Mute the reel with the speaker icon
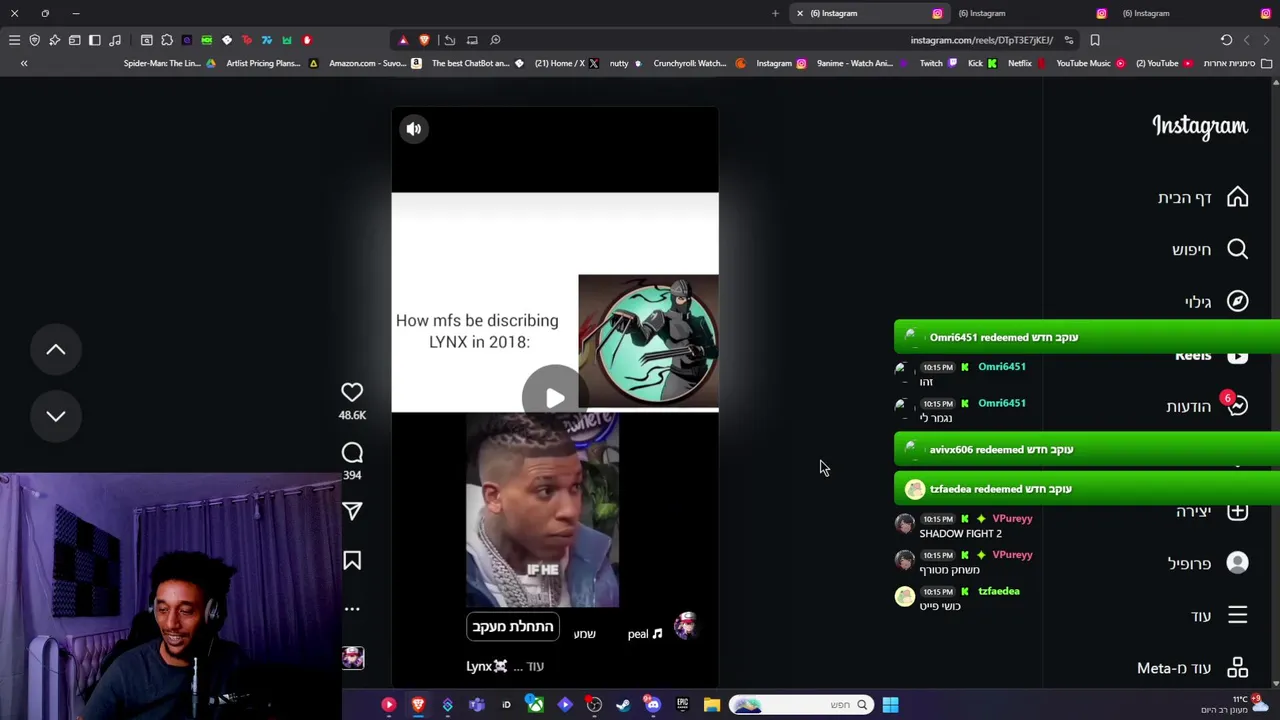 [x=414, y=129]
